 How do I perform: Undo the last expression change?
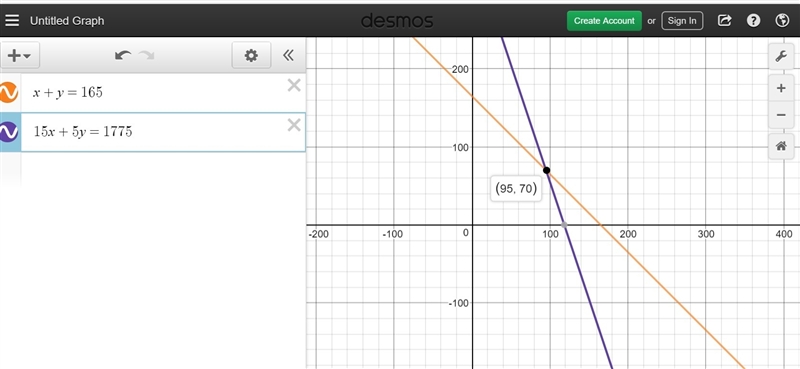[x=123, y=55]
